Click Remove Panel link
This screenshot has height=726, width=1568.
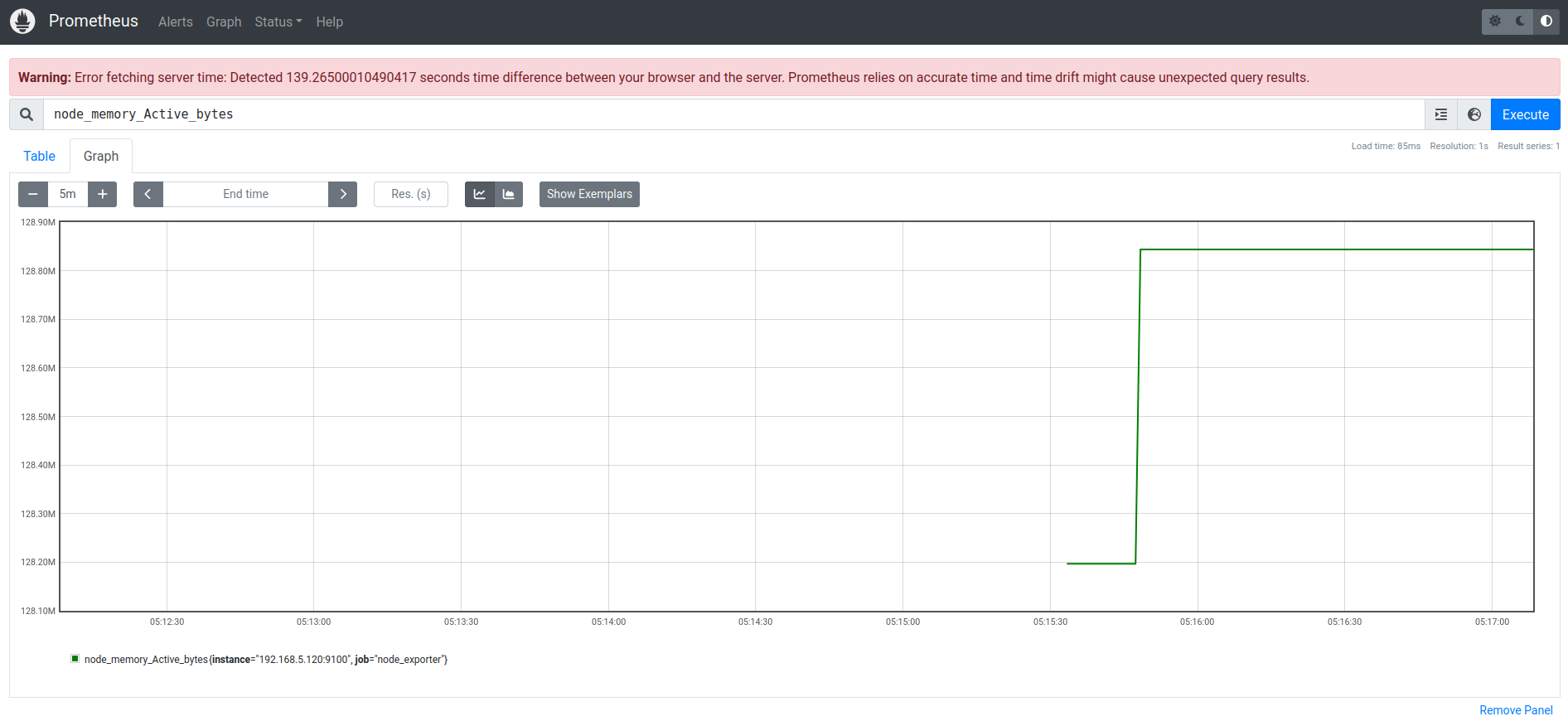1516,710
